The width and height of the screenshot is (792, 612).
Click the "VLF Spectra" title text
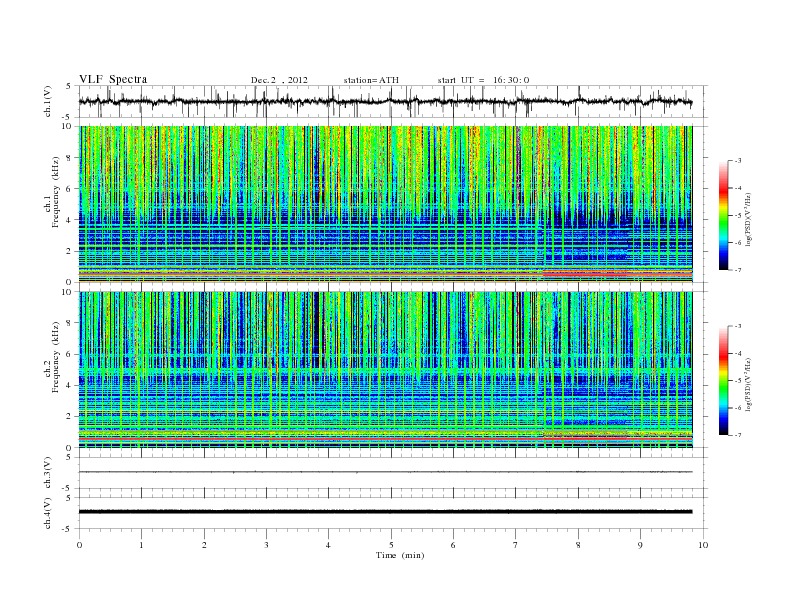point(113,79)
